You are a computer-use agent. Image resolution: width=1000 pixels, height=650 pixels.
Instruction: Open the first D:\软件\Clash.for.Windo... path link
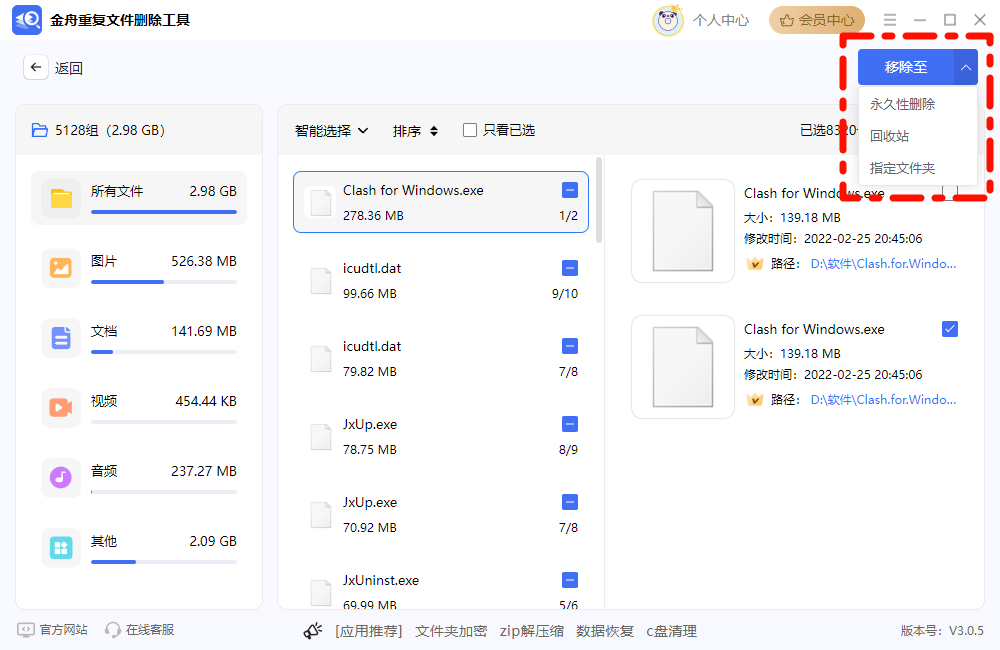[x=883, y=263]
